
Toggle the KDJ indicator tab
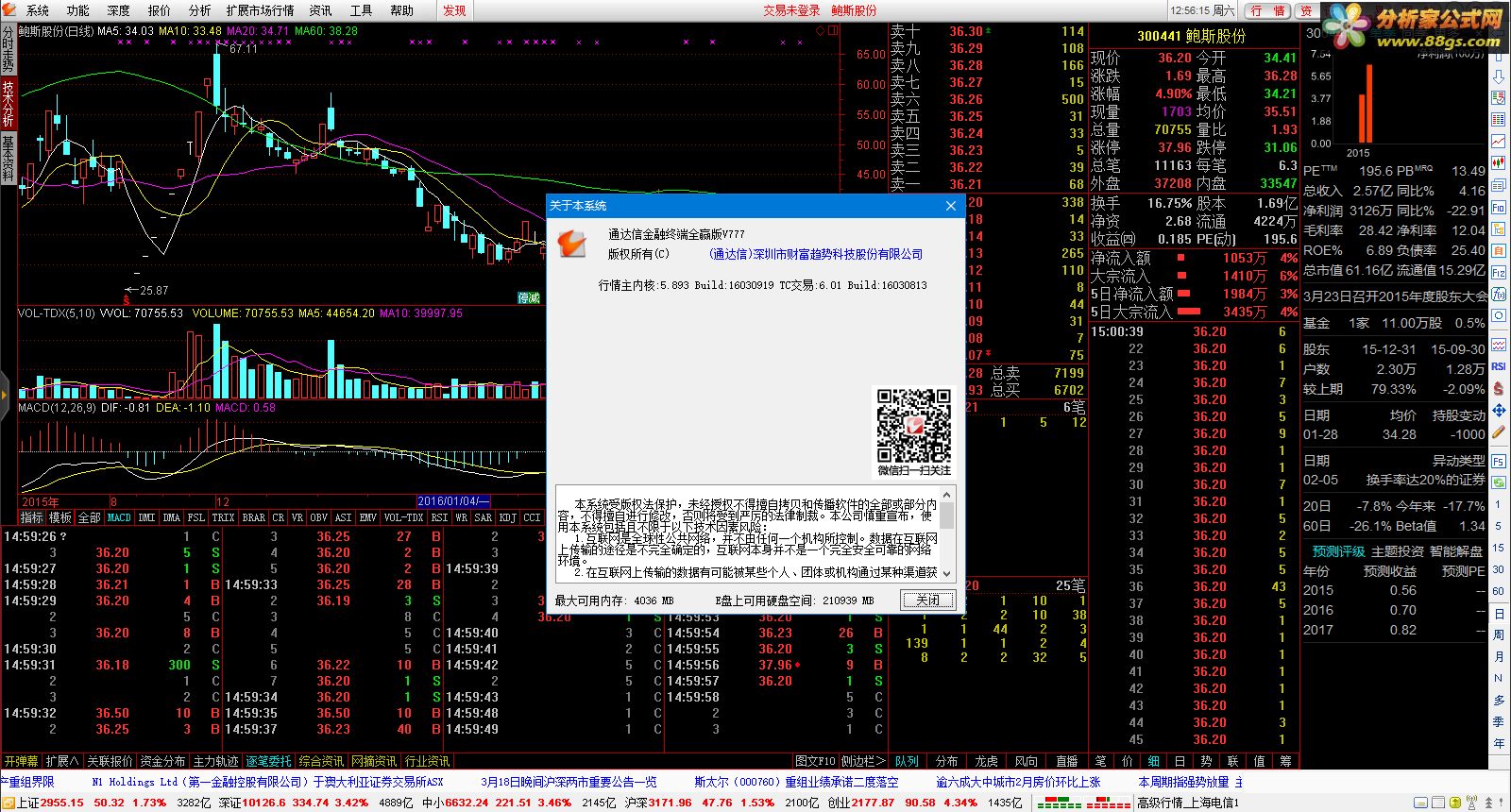(508, 517)
